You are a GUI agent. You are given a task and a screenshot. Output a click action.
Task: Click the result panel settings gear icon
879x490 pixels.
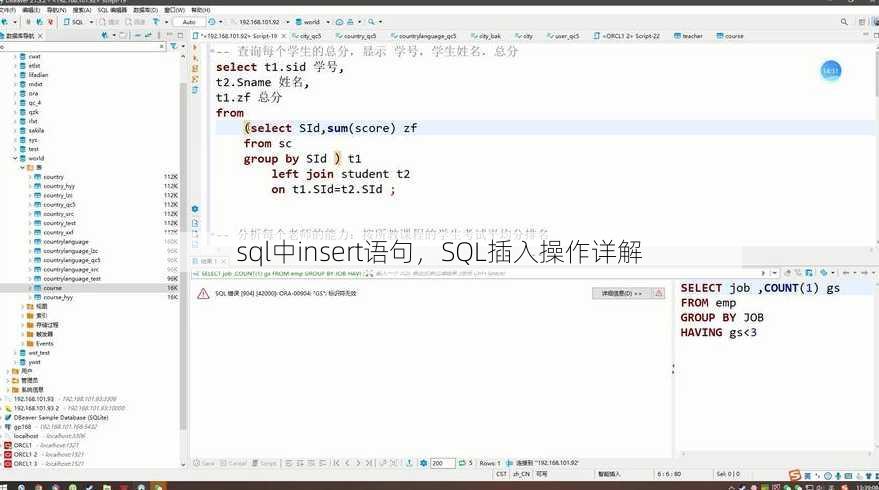click(423, 463)
